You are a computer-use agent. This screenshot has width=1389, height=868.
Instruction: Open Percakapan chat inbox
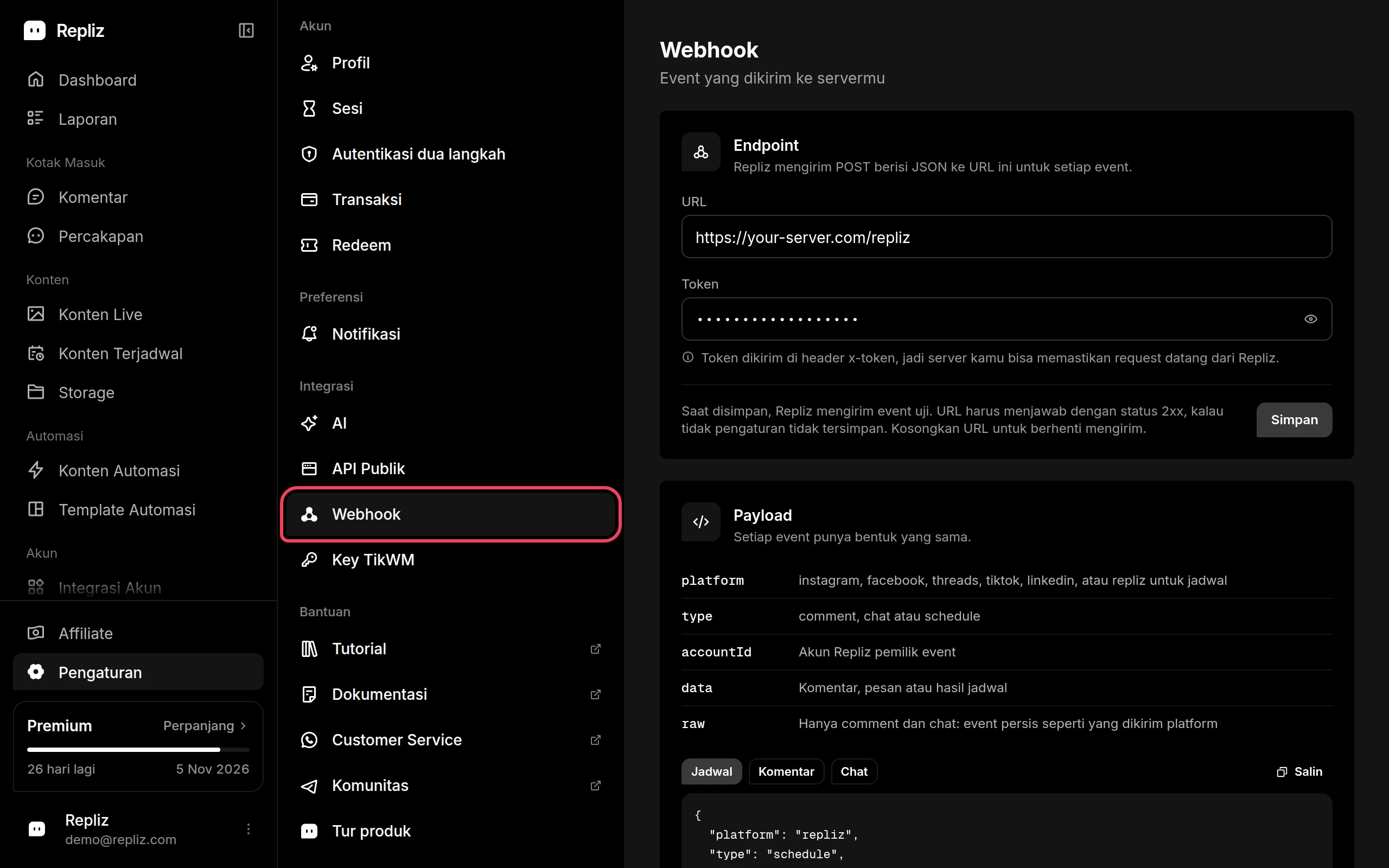click(x=138, y=236)
